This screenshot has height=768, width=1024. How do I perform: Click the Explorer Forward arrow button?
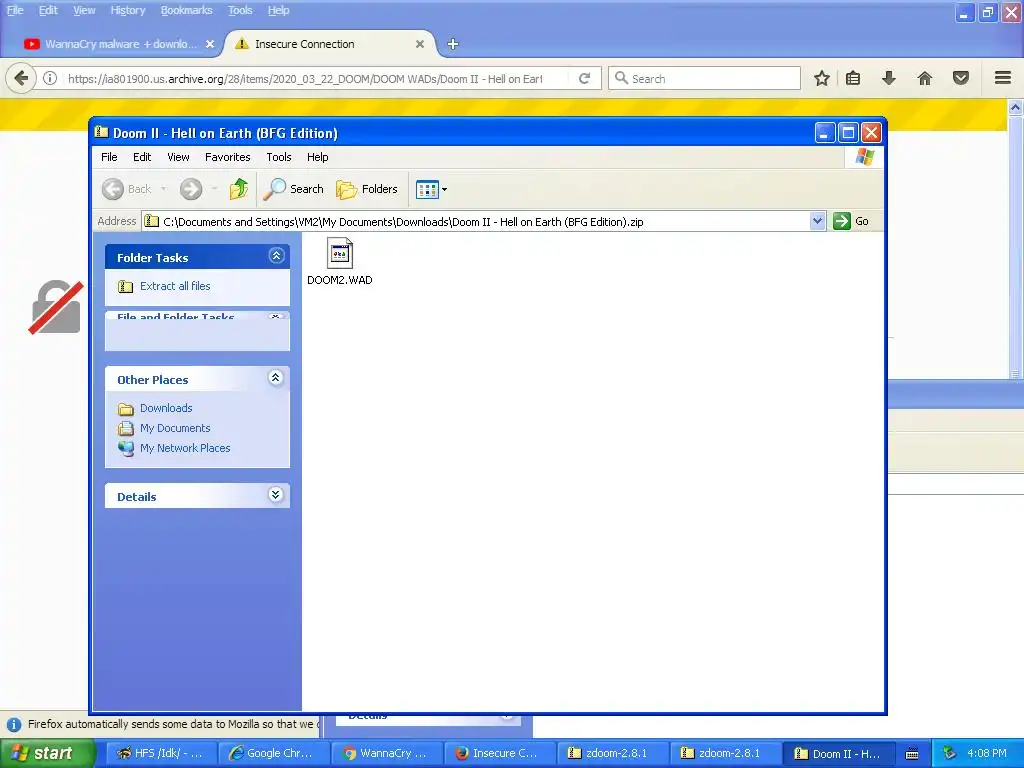tap(191, 189)
